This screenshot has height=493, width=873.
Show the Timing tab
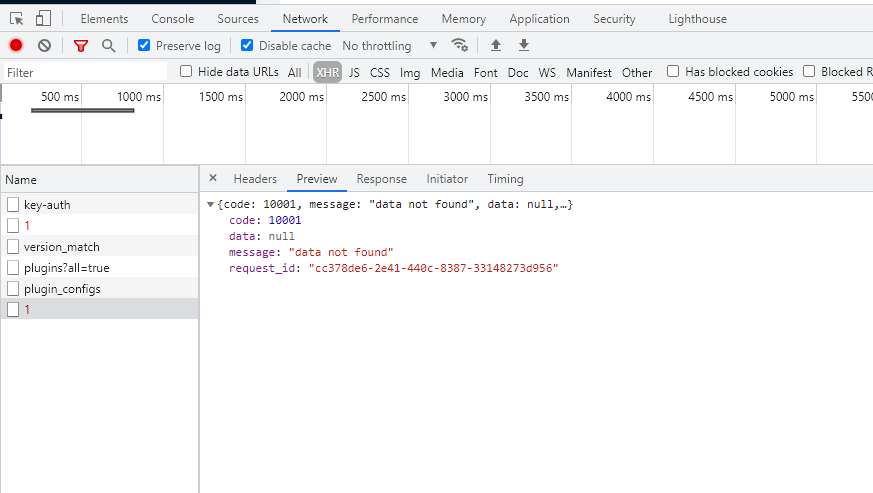505,179
